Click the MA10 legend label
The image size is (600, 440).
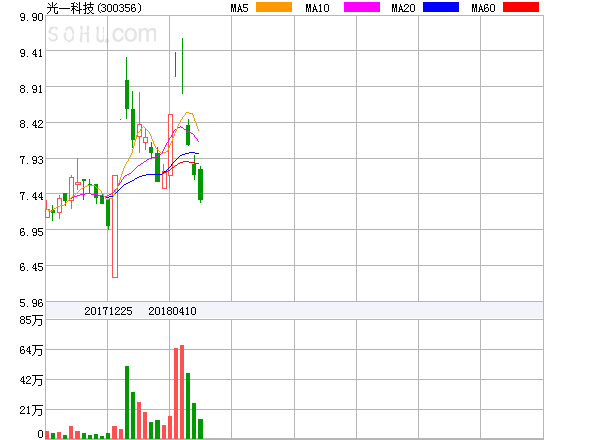click(317, 8)
